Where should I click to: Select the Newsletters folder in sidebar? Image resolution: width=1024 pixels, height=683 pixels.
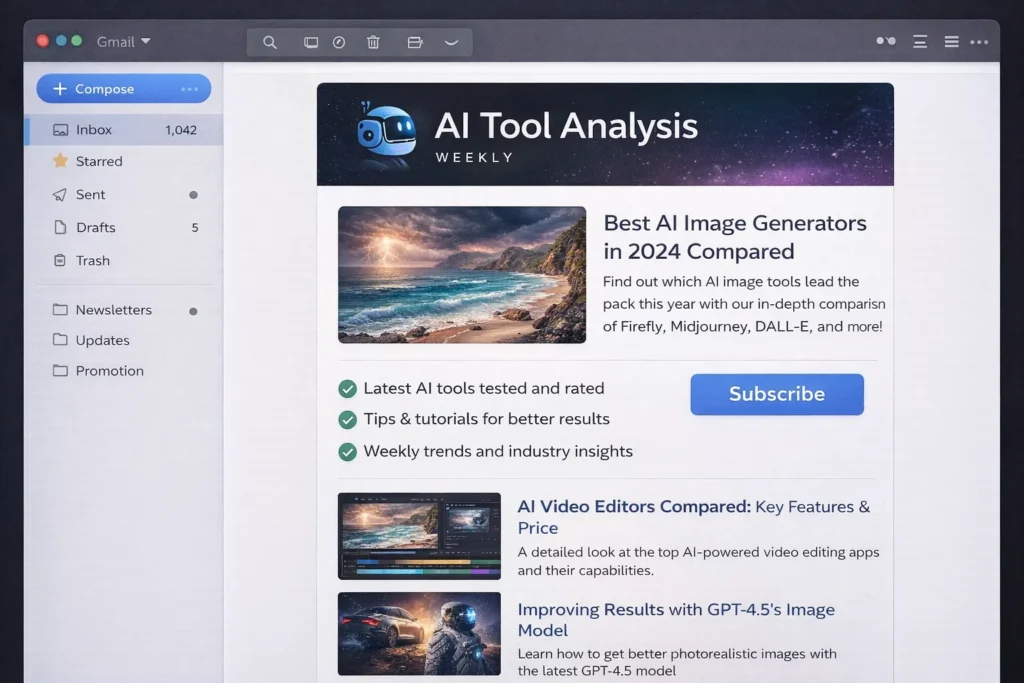[x=113, y=310]
